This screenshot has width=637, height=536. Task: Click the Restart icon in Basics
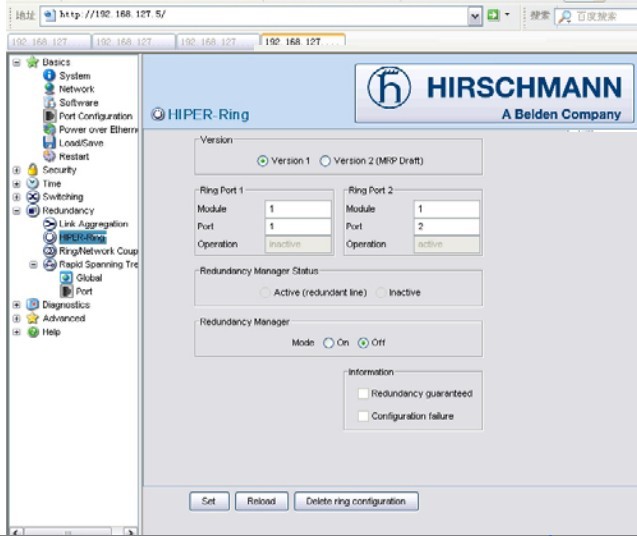coord(50,156)
